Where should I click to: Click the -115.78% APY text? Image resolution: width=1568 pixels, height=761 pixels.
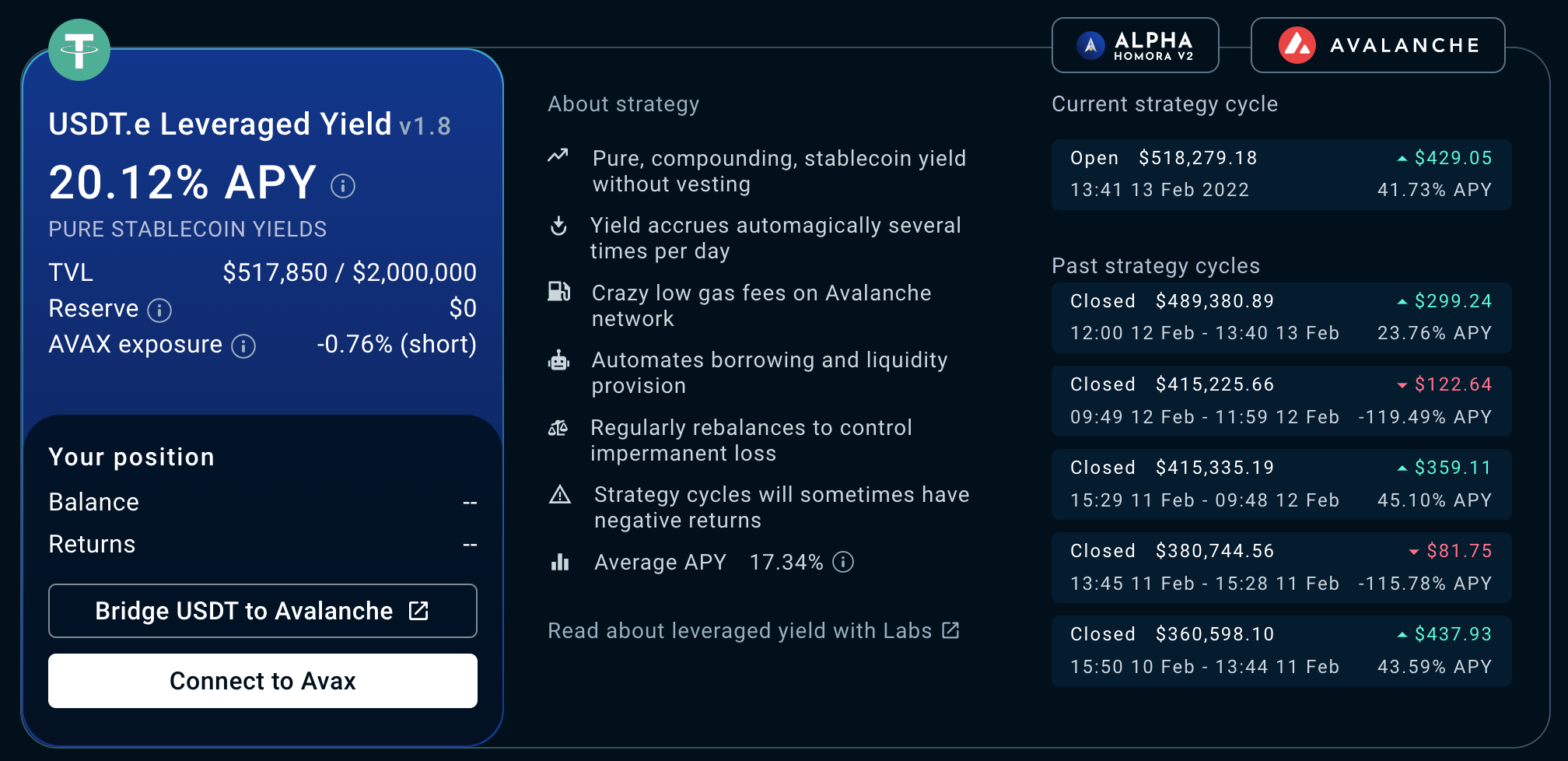click(1425, 584)
